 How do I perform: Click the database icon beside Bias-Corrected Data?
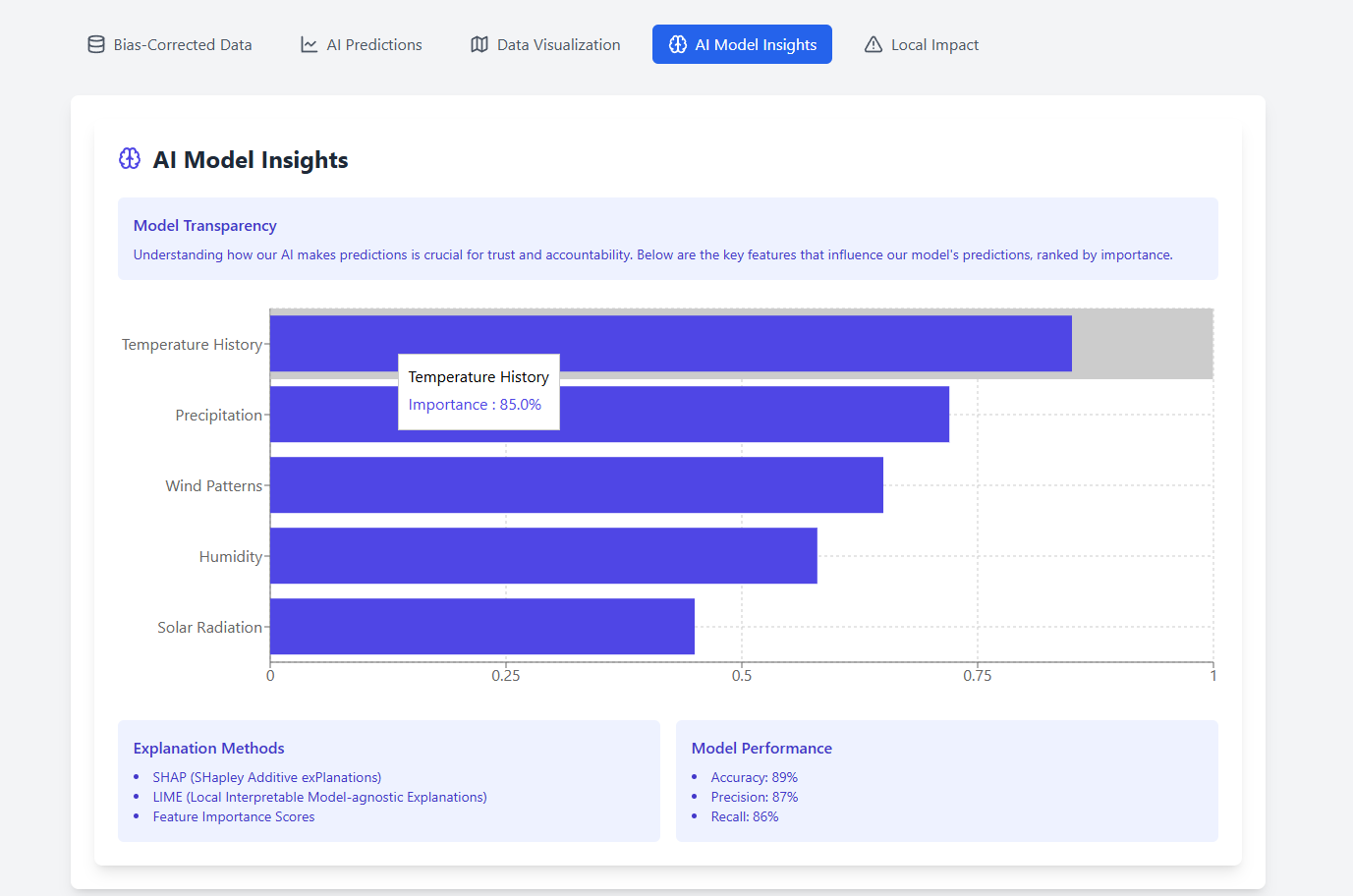[x=96, y=44]
